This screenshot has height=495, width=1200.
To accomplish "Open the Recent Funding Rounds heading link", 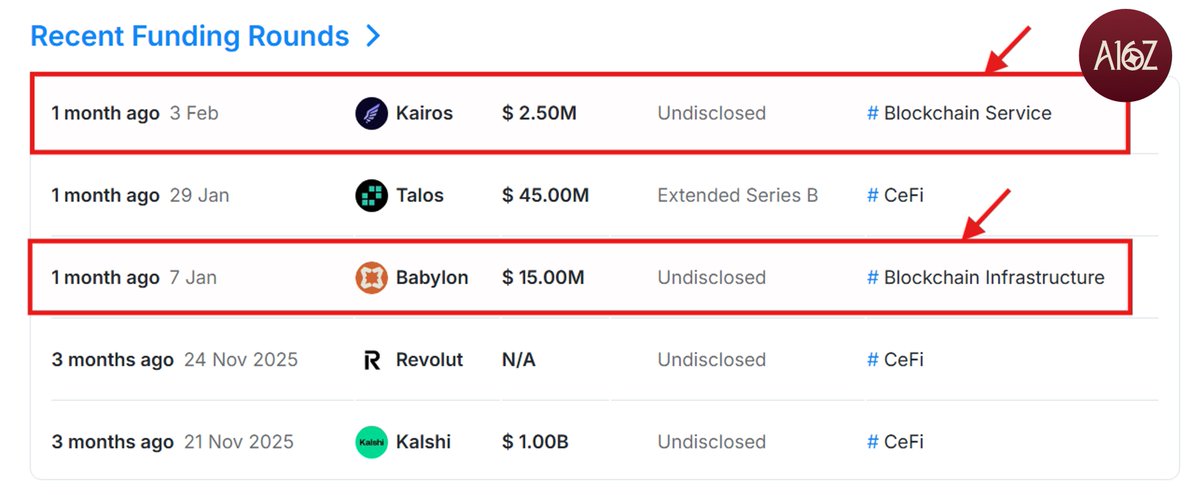I will pyautogui.click(x=190, y=37).
